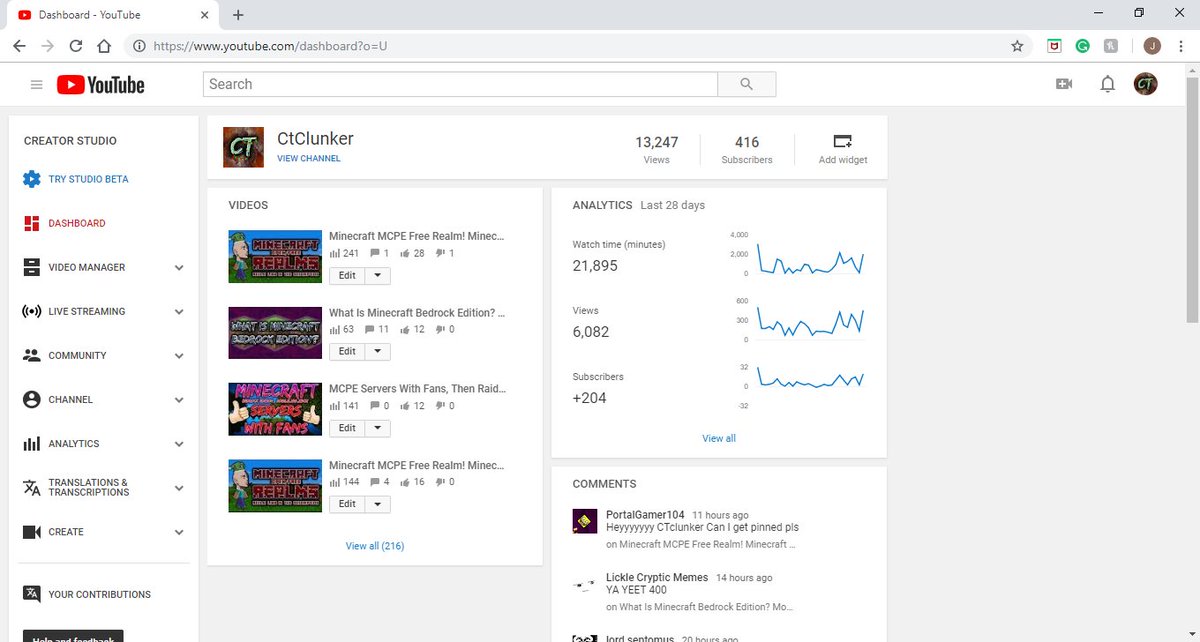The height and width of the screenshot is (642, 1200).
Task: Expand the Translations & Transcriptions section
Action: point(179,488)
